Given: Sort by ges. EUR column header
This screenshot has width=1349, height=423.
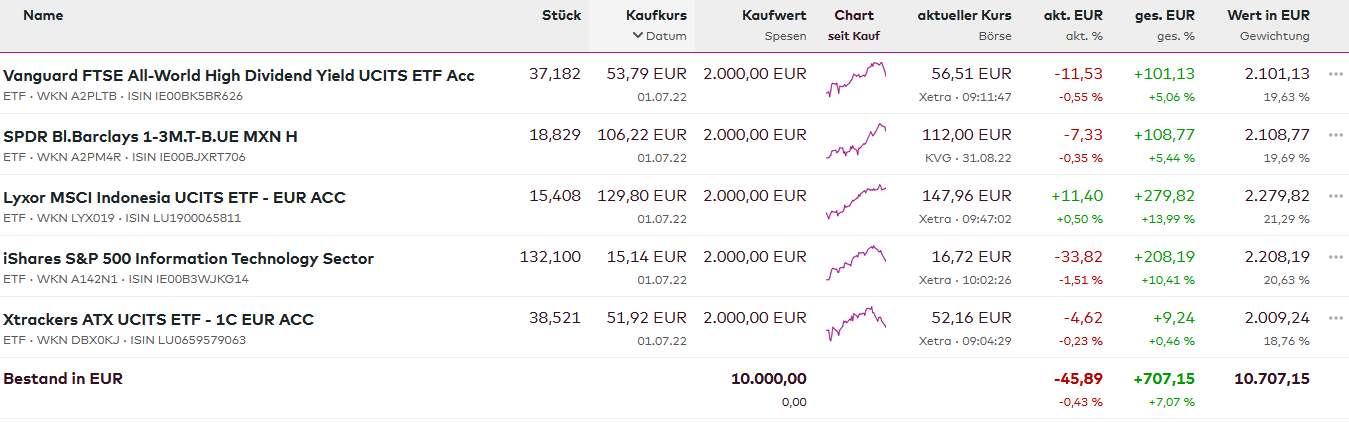Looking at the screenshot, I should point(1164,15).
